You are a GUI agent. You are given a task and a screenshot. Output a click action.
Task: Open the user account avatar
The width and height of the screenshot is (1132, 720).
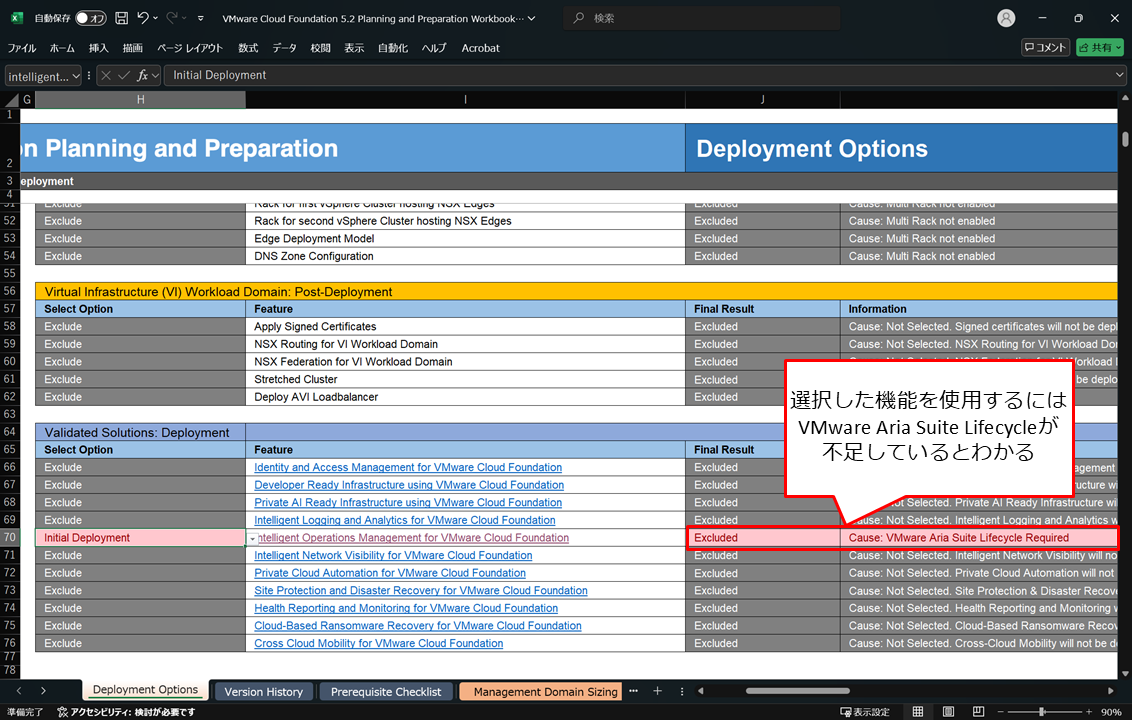pos(1006,18)
